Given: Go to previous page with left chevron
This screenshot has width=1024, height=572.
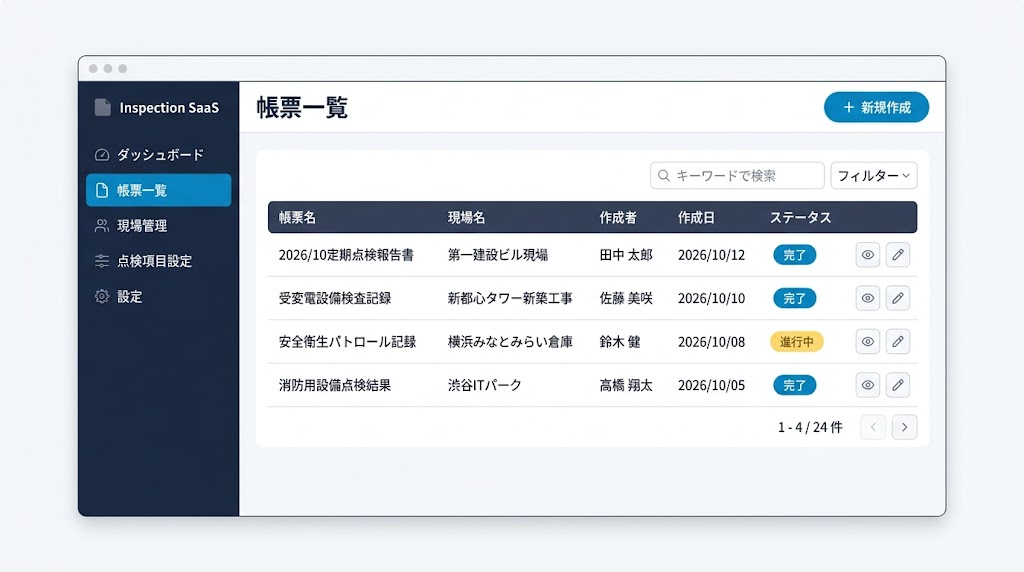Looking at the screenshot, I should [x=873, y=427].
